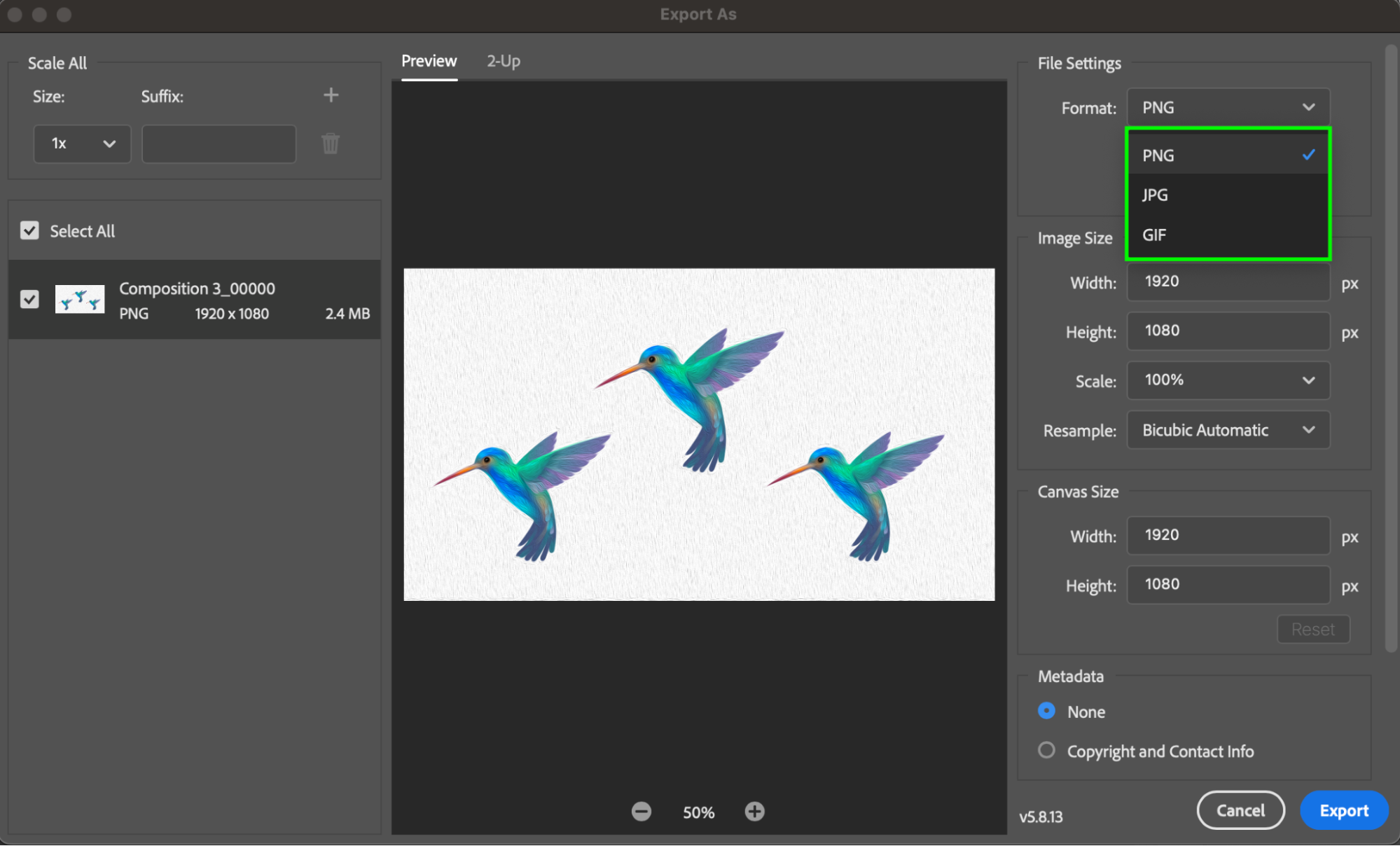Open the Resample Bicubic Automatic dropdown
Viewport: 1400px width, 846px height.
pyautogui.click(x=1228, y=430)
